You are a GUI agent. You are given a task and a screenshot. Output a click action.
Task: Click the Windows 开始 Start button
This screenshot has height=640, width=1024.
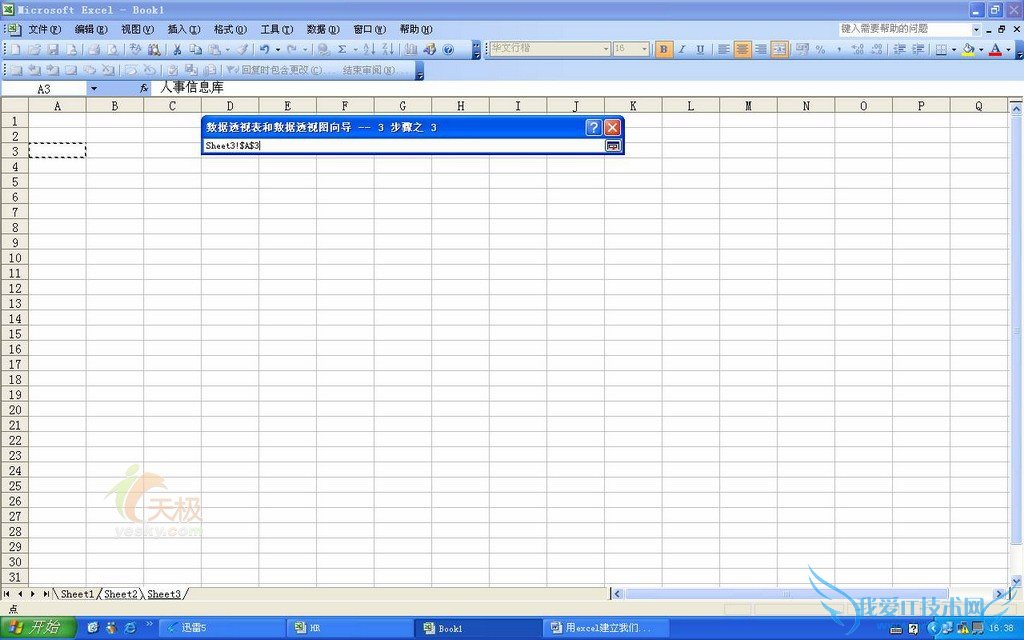point(38,628)
